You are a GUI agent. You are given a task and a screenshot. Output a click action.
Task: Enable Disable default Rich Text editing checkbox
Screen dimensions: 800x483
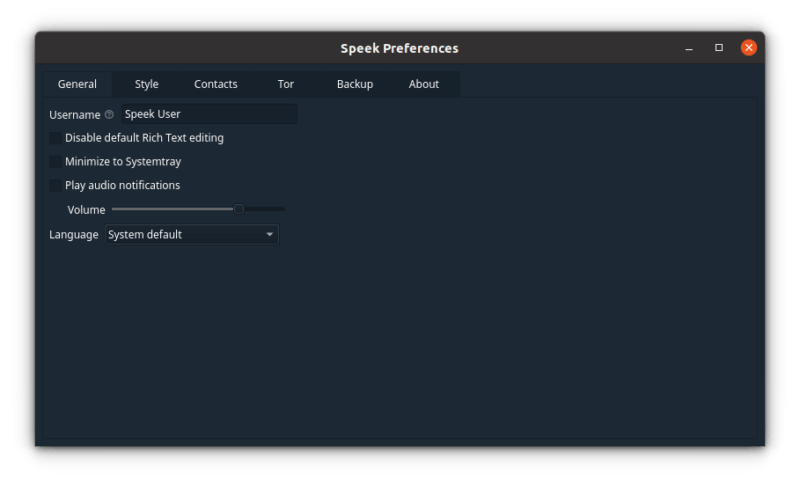[55, 138]
